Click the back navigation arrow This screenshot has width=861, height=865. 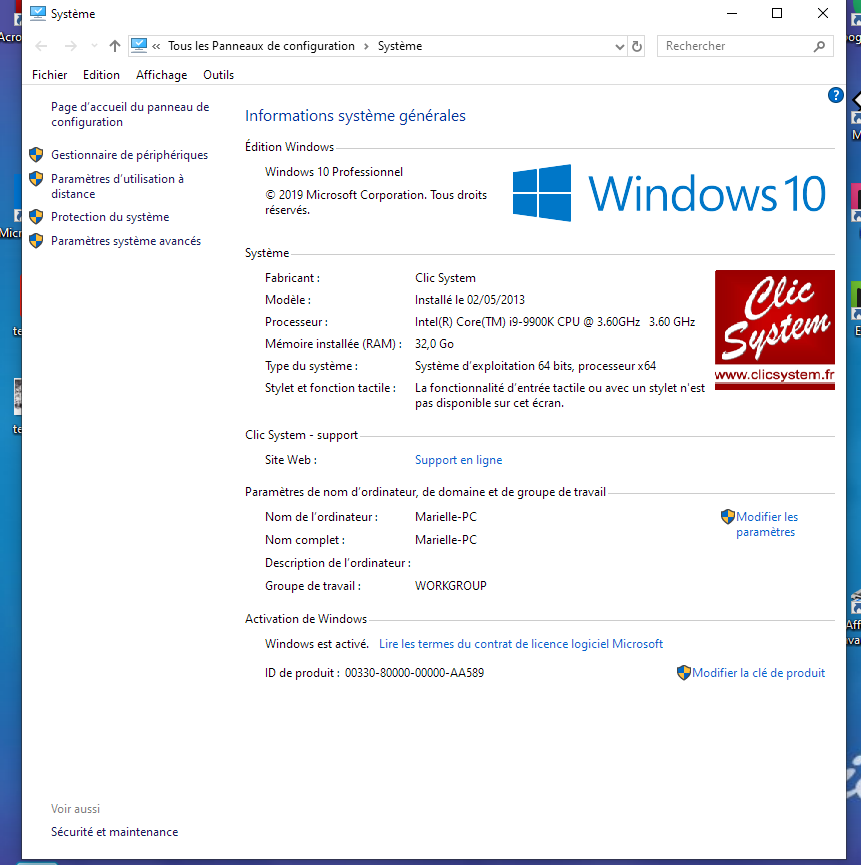[x=41, y=46]
